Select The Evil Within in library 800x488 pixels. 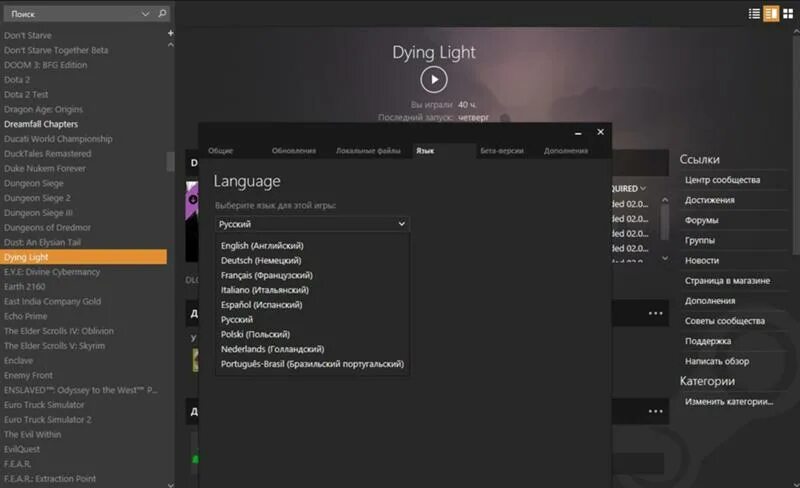[x=32, y=434]
